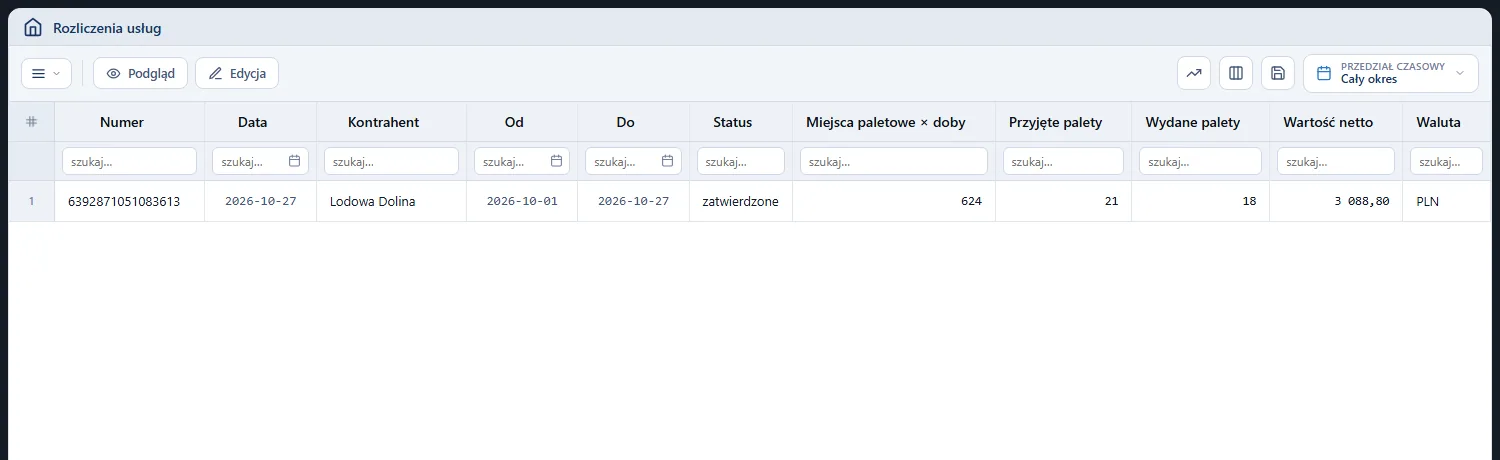Sort by the Kontrahent column header

(x=383, y=122)
